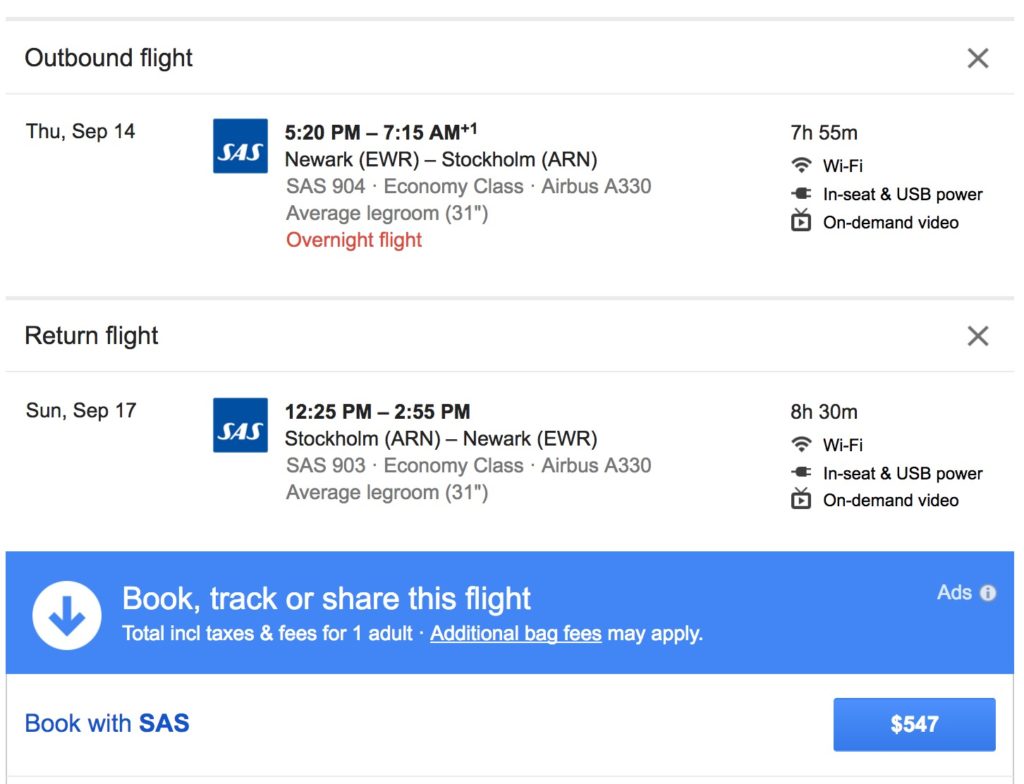Viewport: 1024px width, 784px height.
Task: Click the Book with SAS text
Action: click(x=107, y=723)
